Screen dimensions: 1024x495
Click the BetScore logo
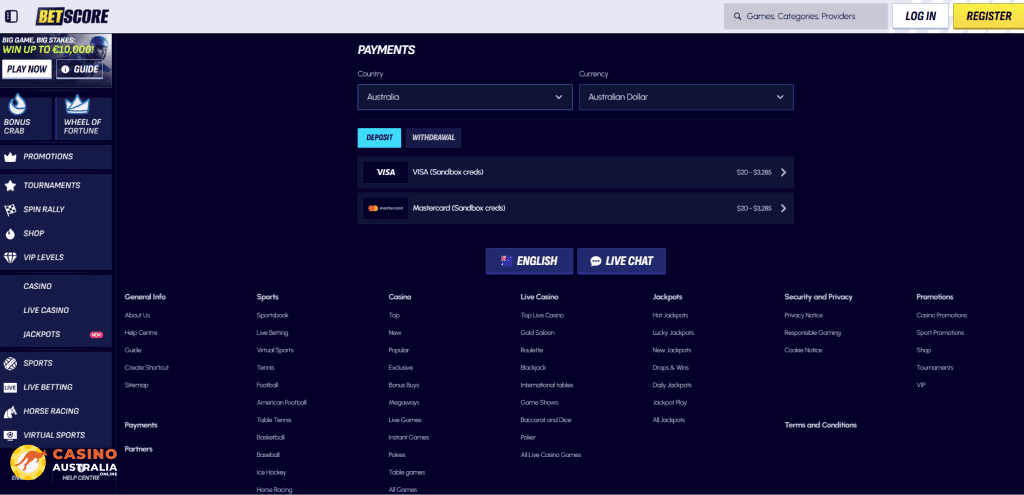pyautogui.click(x=72, y=16)
